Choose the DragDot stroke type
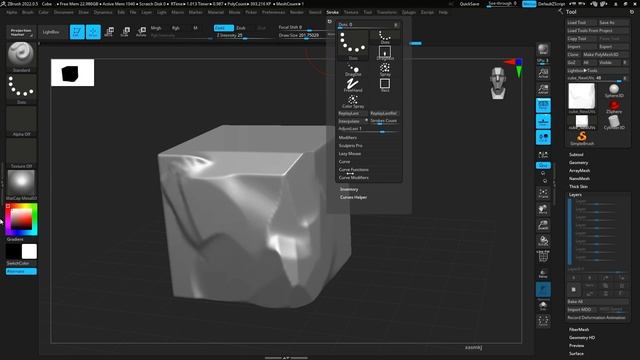Image resolution: width=640 pixels, height=360 pixels. (353, 69)
